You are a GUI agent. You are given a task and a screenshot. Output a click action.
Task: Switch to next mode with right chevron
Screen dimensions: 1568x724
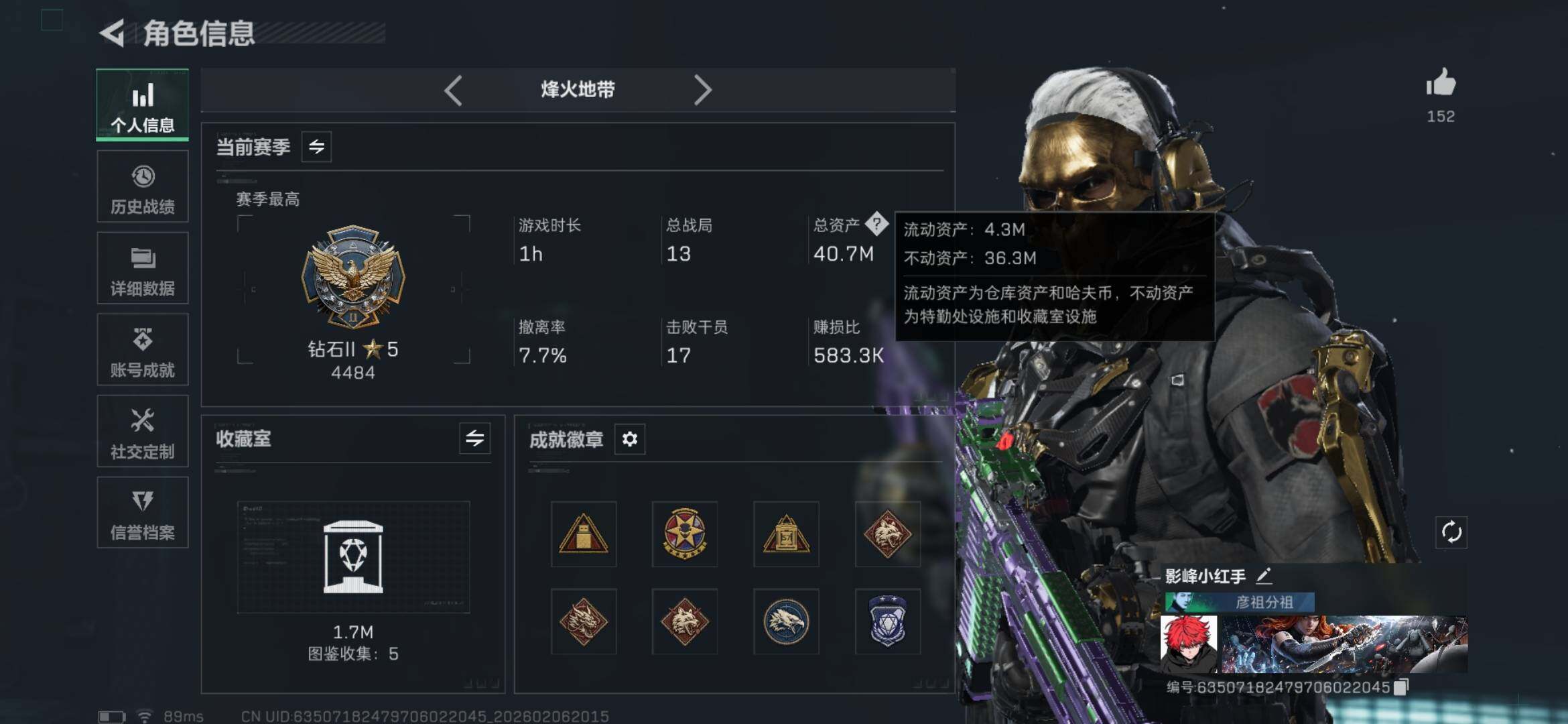pos(702,90)
